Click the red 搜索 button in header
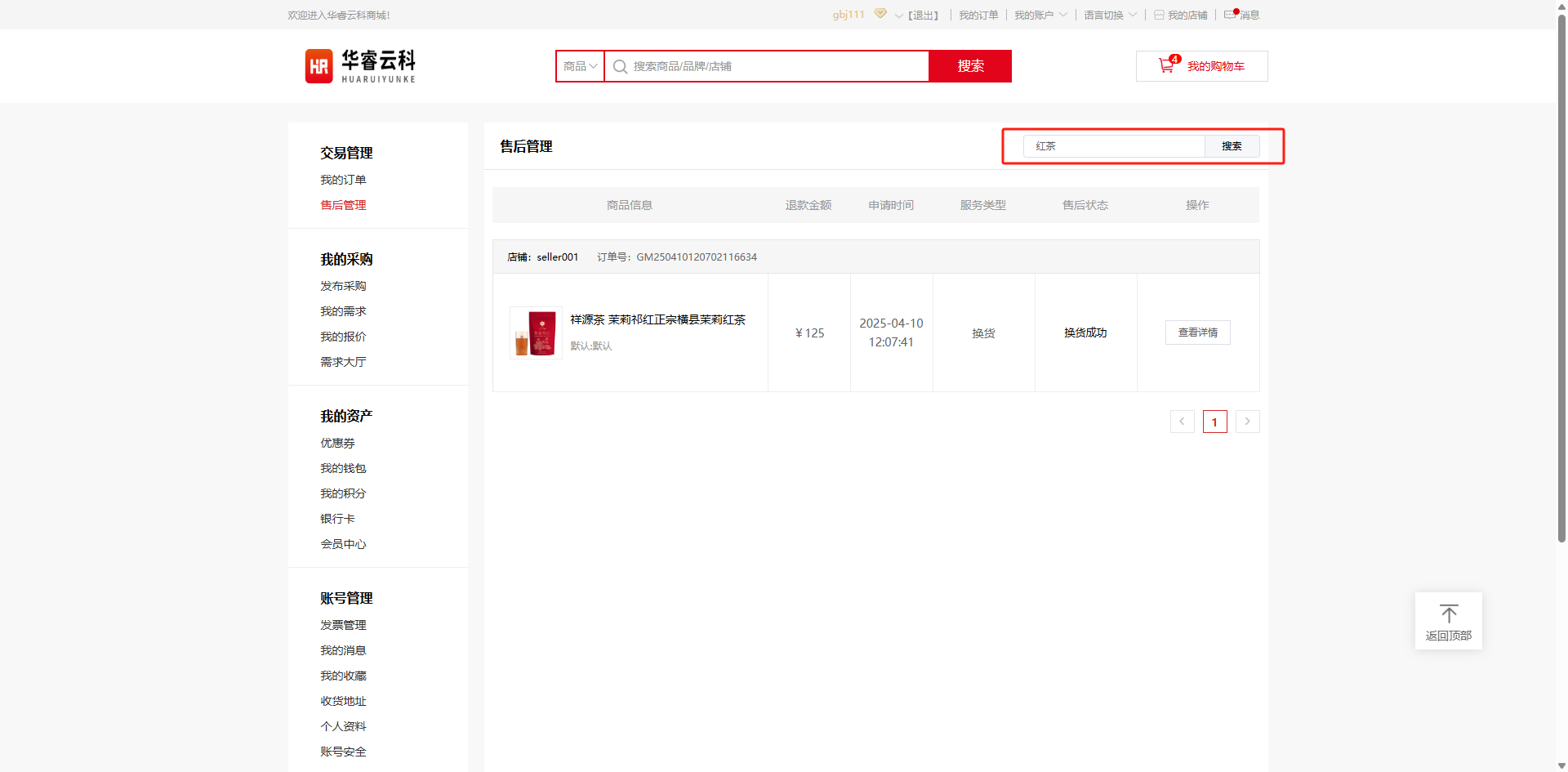This screenshot has height=772, width=1568. (x=970, y=66)
